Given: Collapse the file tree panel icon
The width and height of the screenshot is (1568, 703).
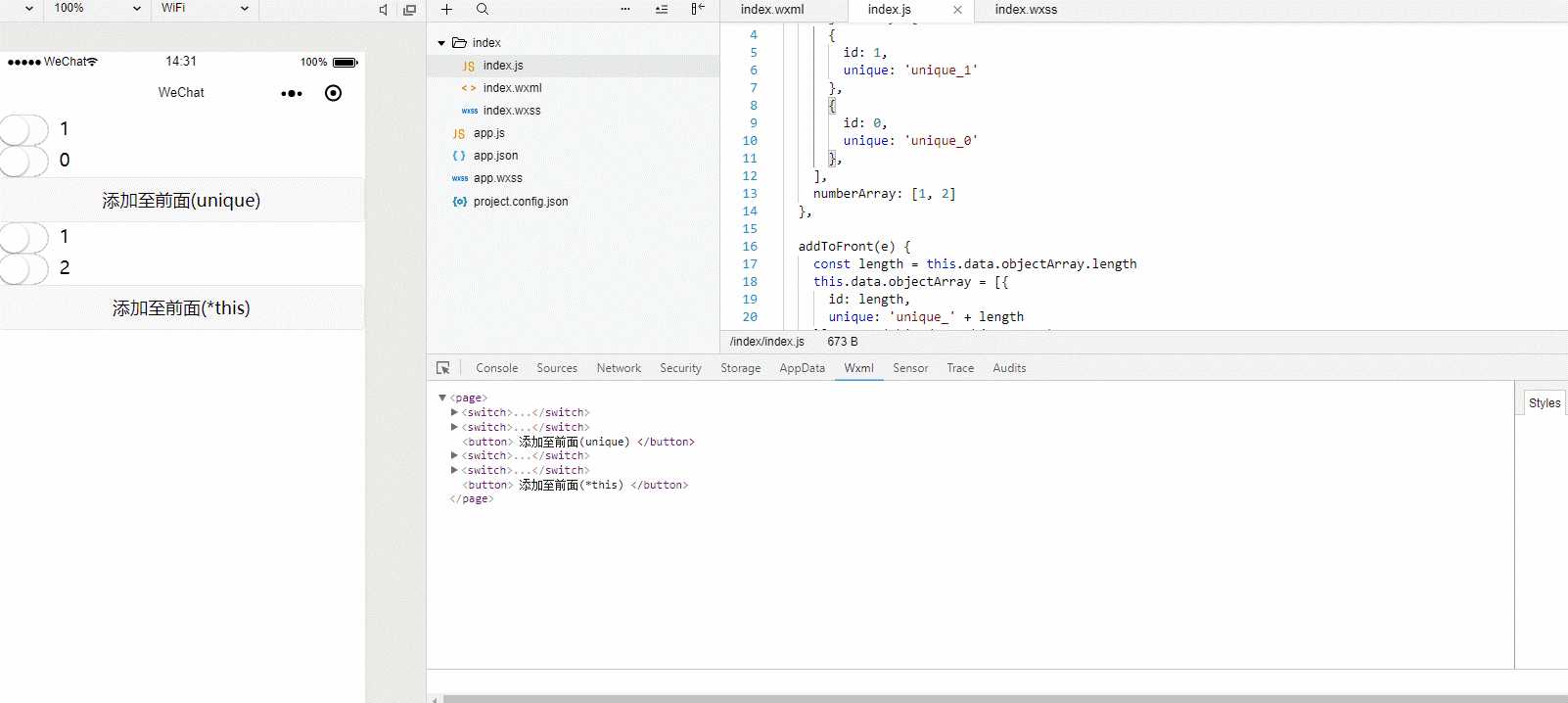Looking at the screenshot, I should pos(698,9).
